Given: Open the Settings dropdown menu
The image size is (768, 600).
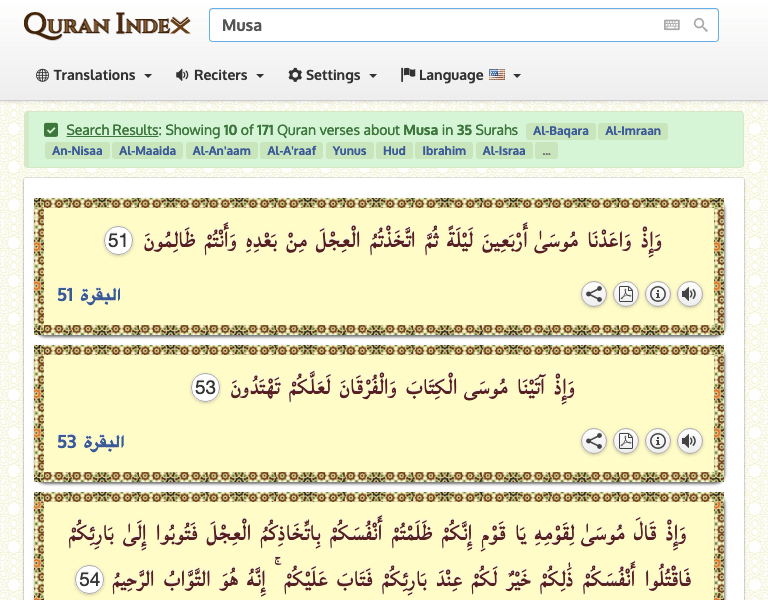Looking at the screenshot, I should pos(333,75).
